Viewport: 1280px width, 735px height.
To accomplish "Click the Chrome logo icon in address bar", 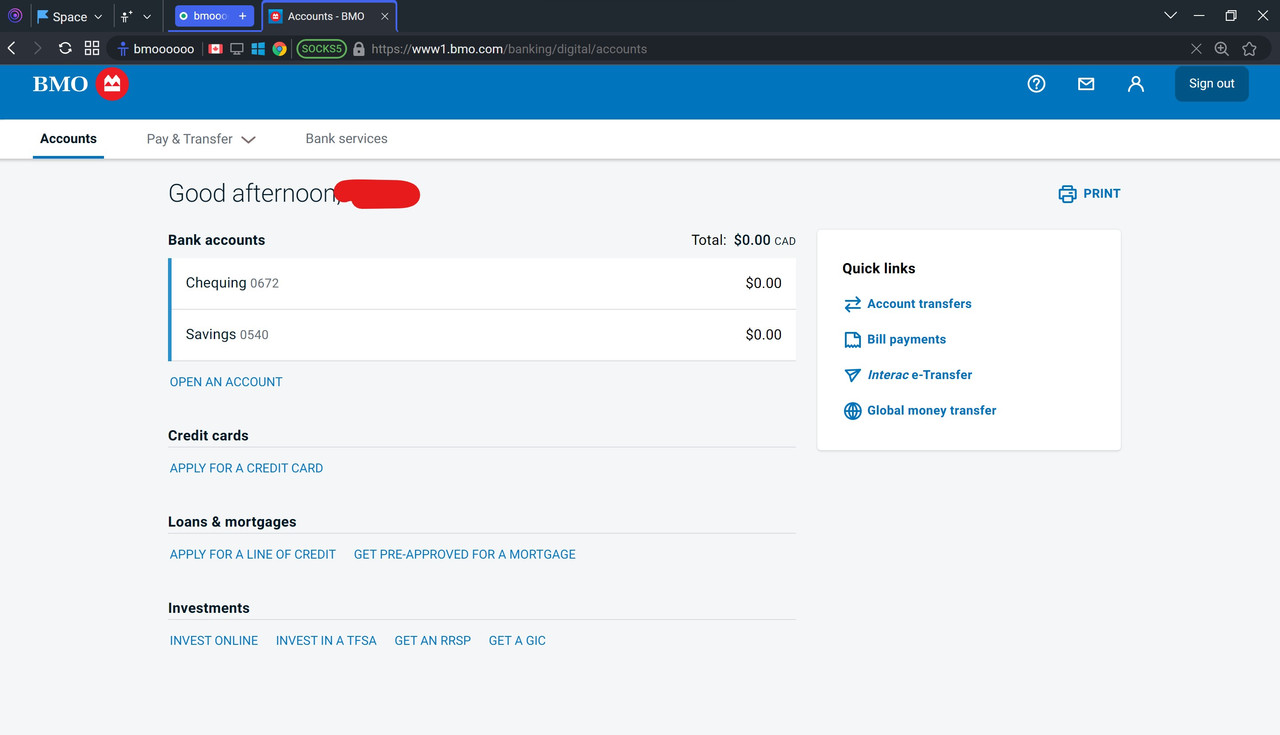I will click(x=279, y=48).
